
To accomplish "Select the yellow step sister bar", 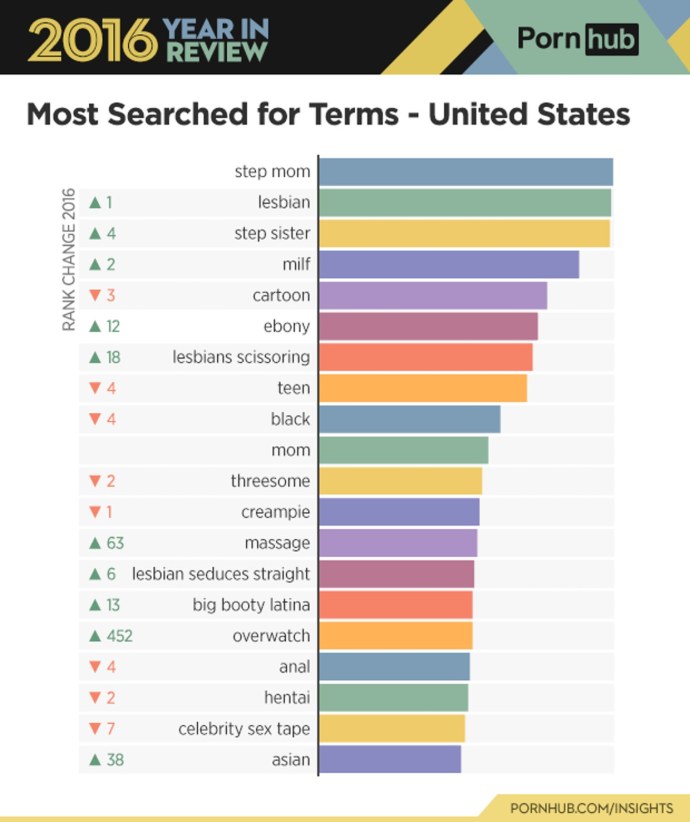I will (x=464, y=233).
